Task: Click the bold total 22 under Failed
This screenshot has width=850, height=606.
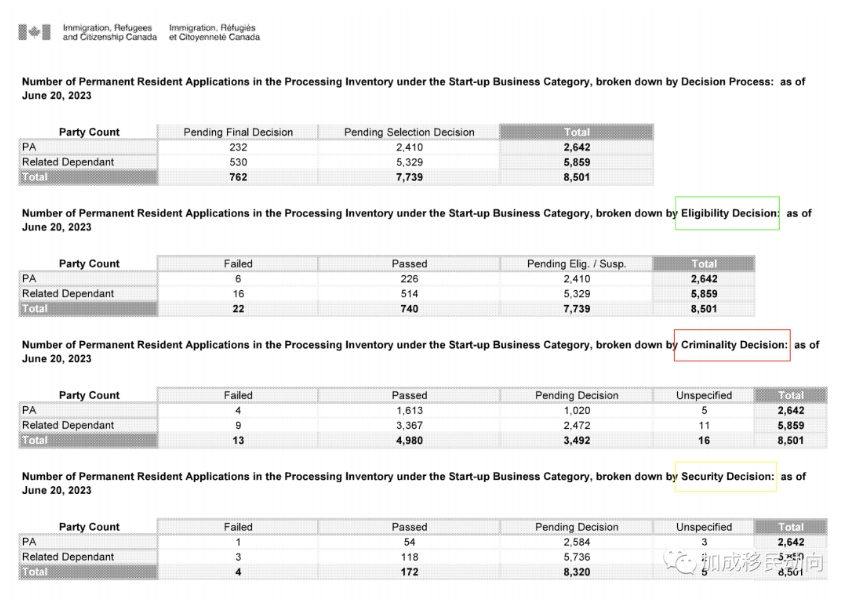Action: click(238, 309)
